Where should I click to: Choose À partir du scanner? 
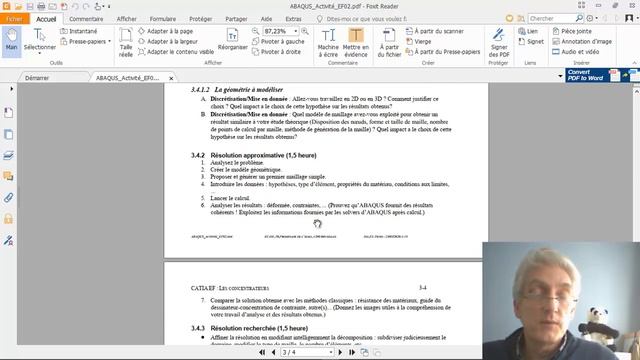435,31
